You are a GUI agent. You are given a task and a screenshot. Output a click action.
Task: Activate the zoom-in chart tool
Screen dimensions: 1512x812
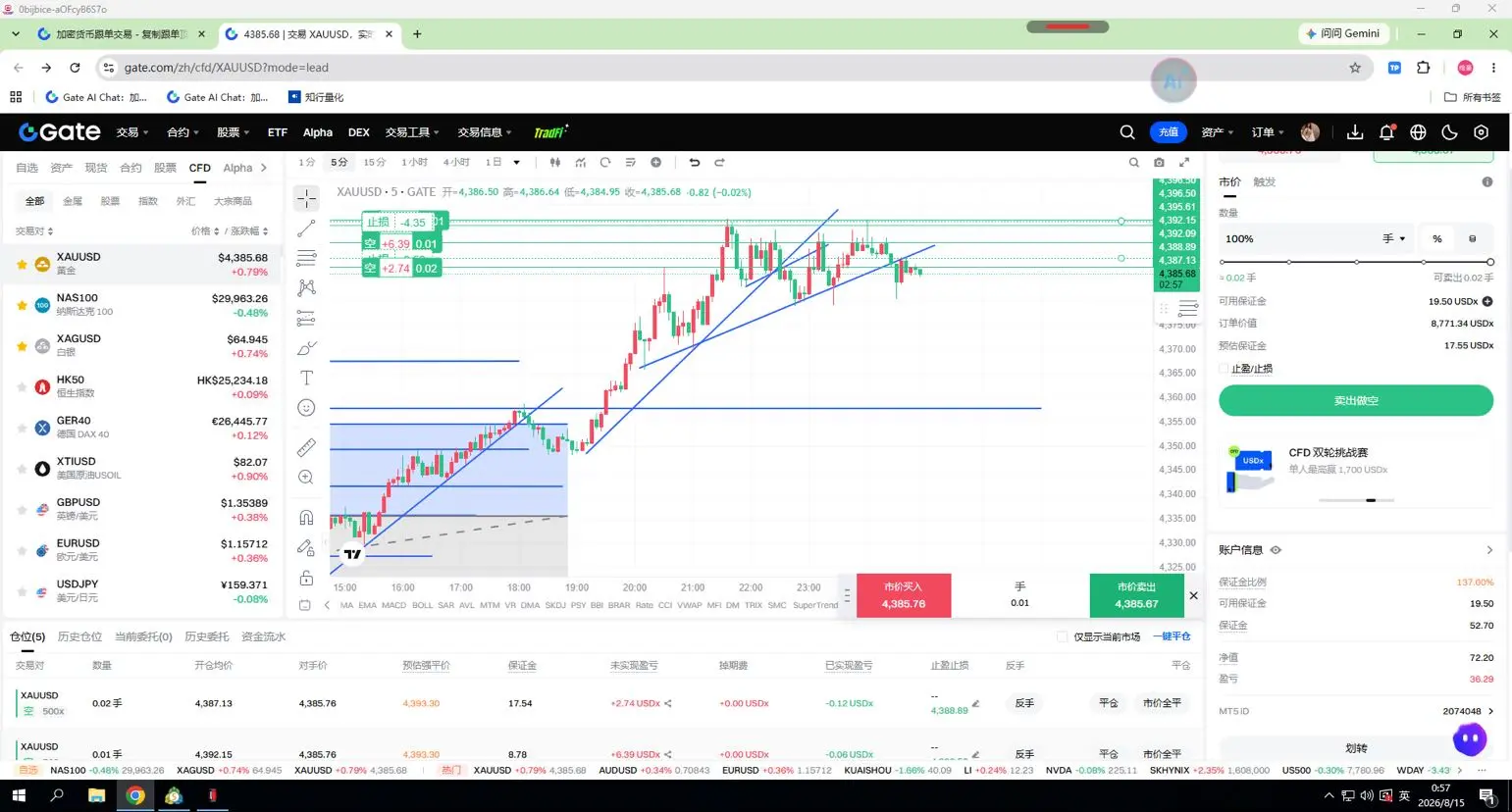point(306,478)
